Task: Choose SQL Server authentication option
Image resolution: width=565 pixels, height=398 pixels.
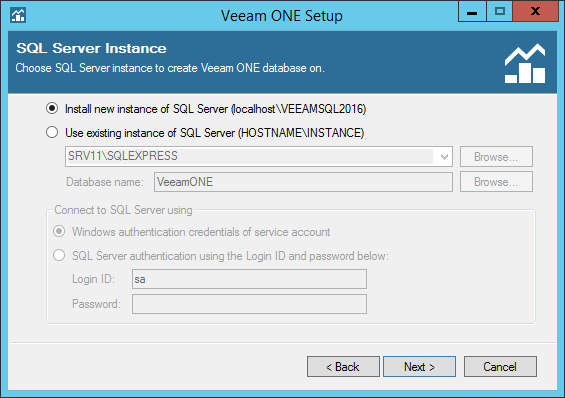Action: click(x=59, y=256)
